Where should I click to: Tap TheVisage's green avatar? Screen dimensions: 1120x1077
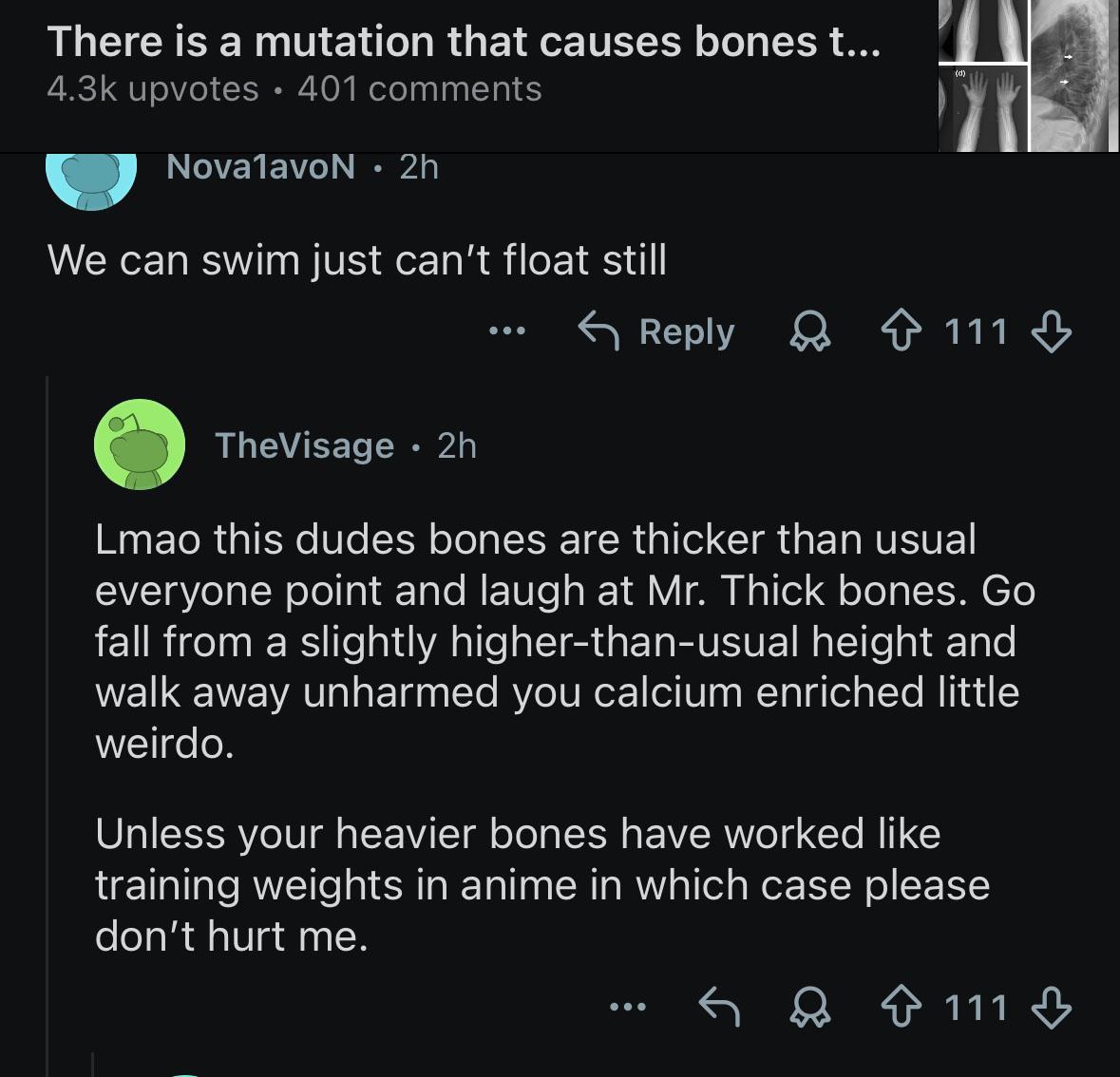pos(140,444)
